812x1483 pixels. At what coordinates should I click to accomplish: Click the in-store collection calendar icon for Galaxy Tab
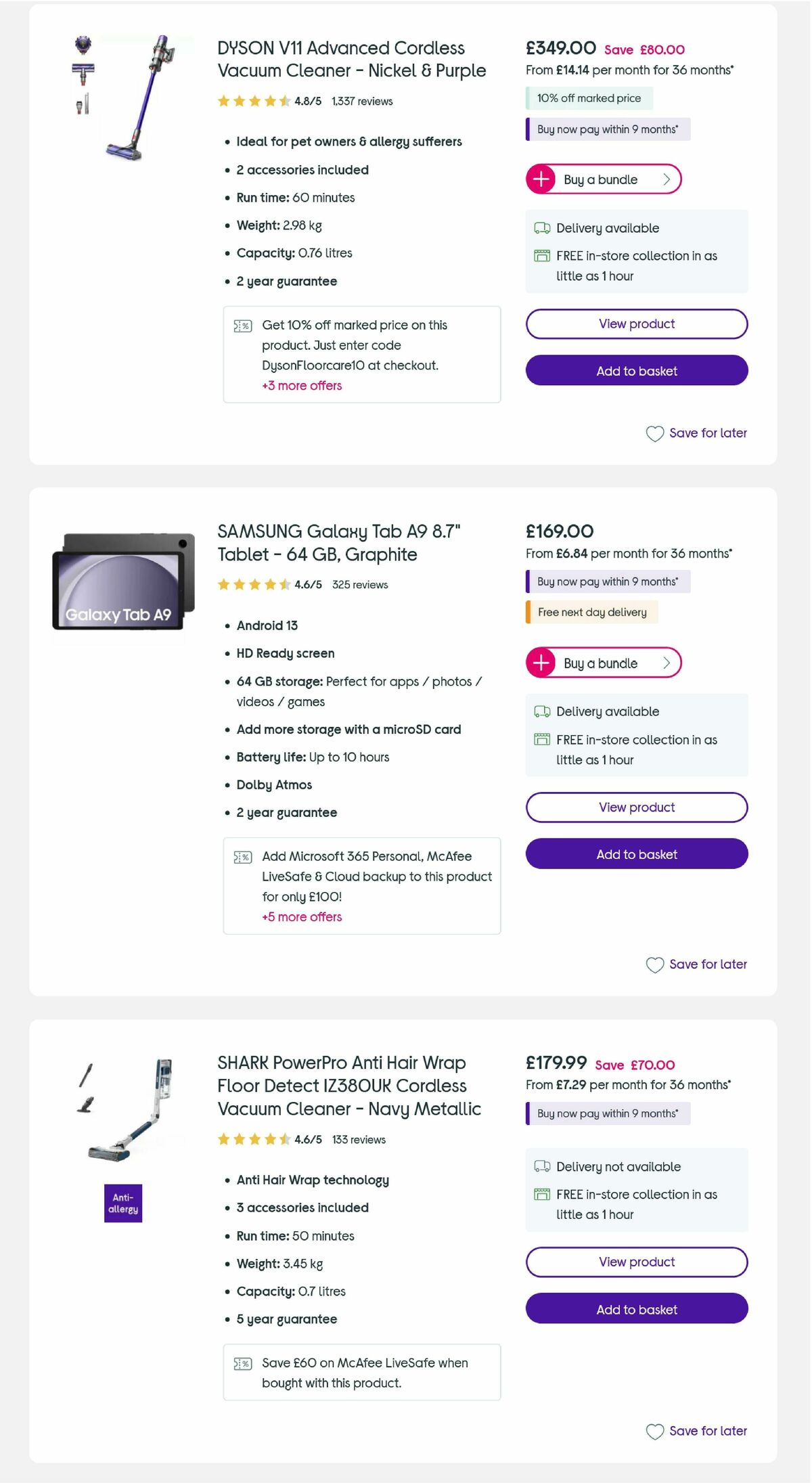pyautogui.click(x=541, y=740)
